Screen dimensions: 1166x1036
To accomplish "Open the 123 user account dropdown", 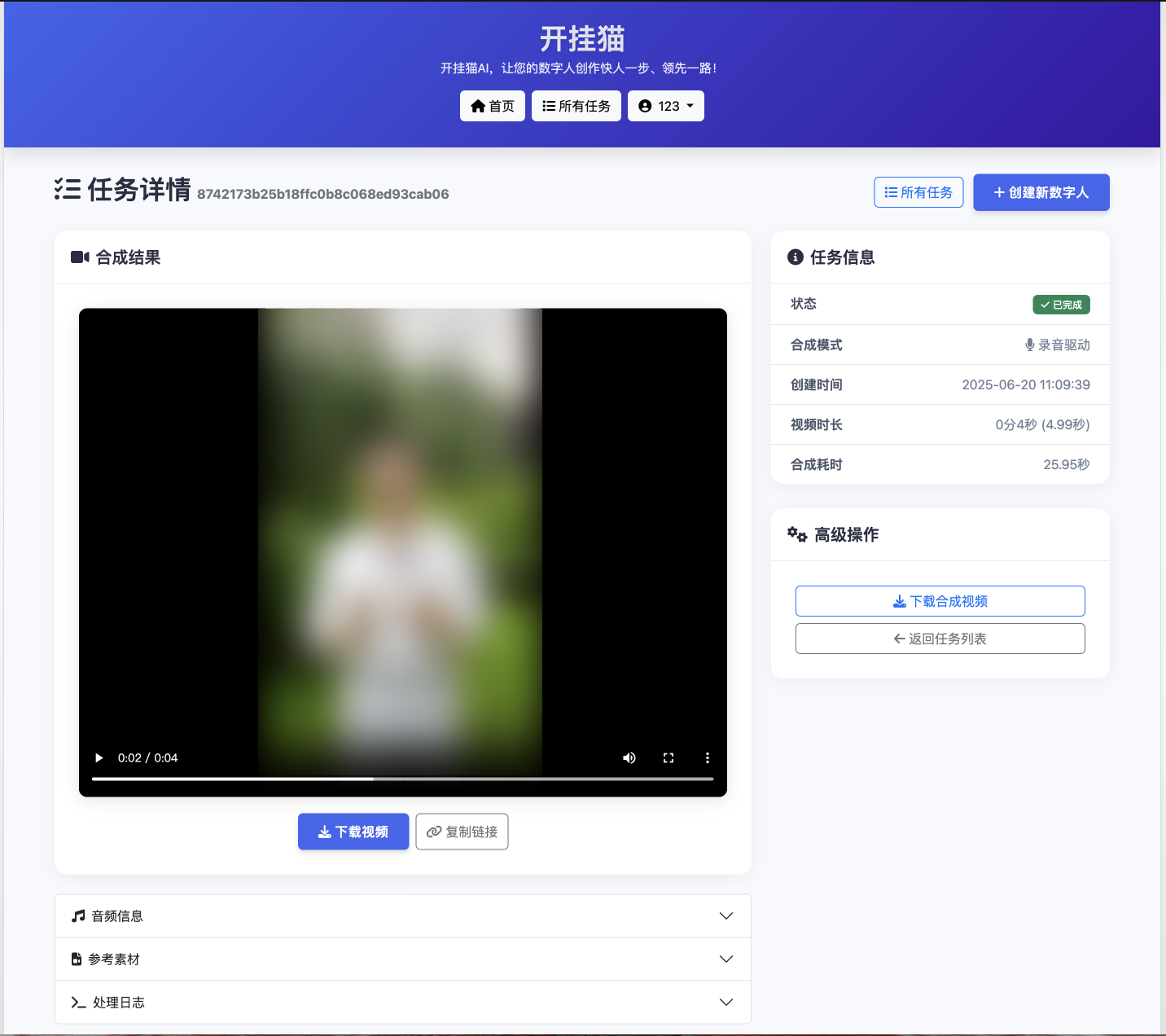I will (666, 106).
